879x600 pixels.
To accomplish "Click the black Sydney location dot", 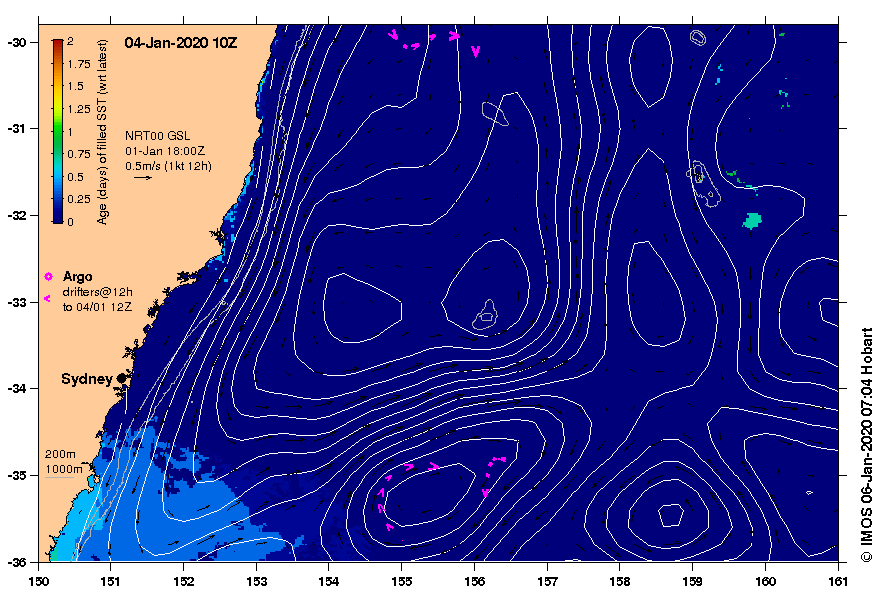I will coord(121,379).
